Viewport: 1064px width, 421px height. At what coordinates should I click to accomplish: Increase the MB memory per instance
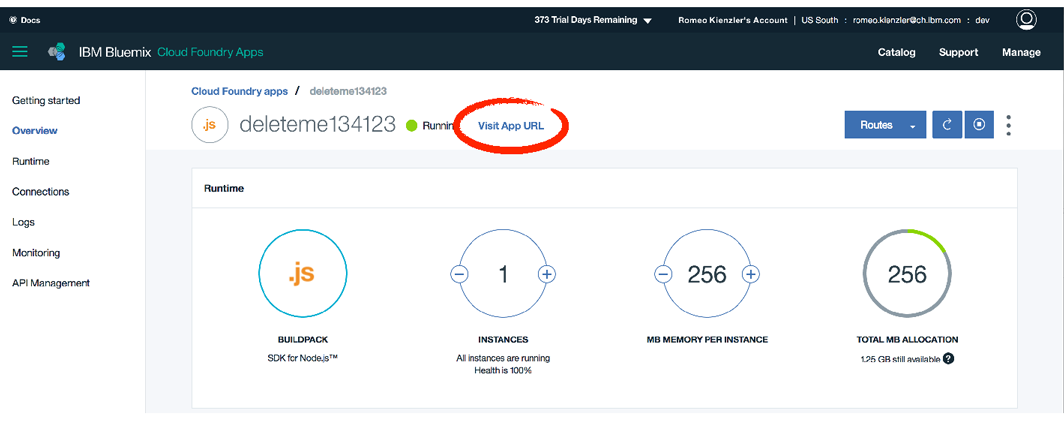(751, 274)
